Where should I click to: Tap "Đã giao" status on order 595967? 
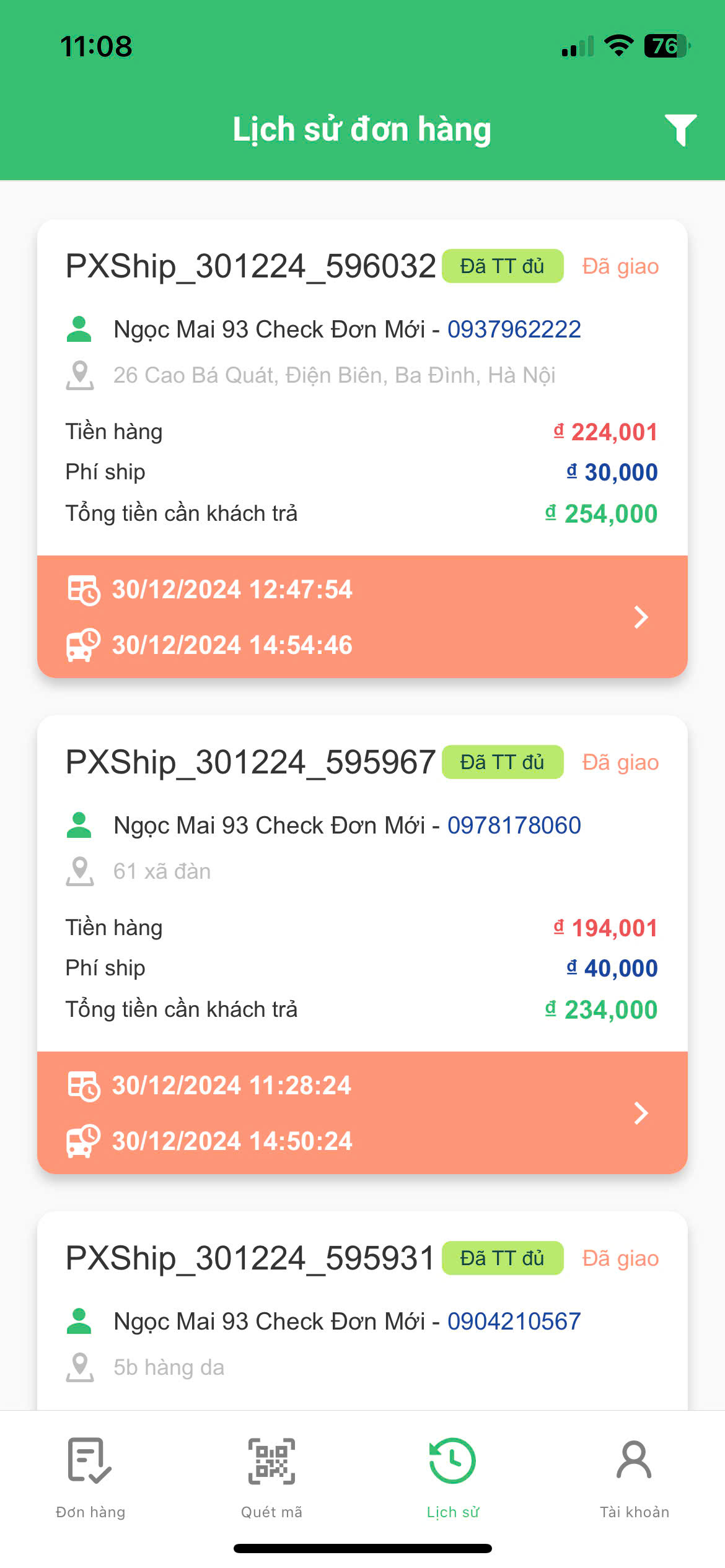620,762
